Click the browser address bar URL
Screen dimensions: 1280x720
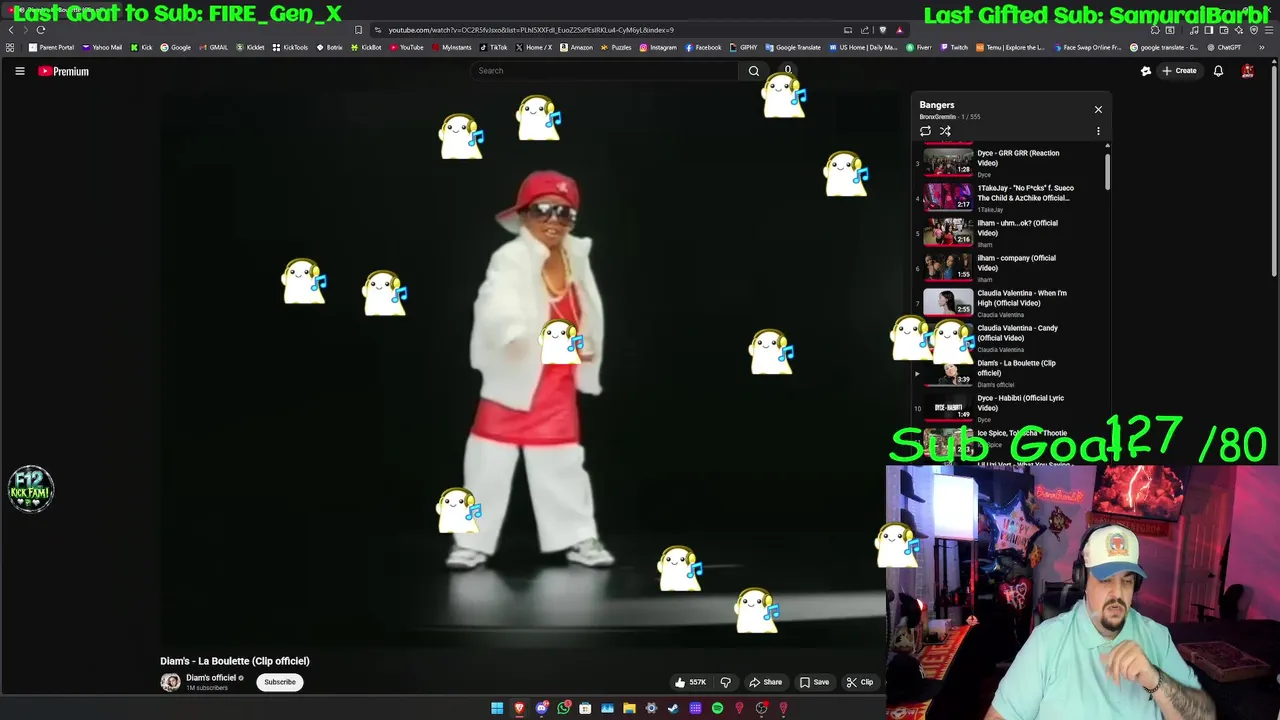(x=531, y=30)
